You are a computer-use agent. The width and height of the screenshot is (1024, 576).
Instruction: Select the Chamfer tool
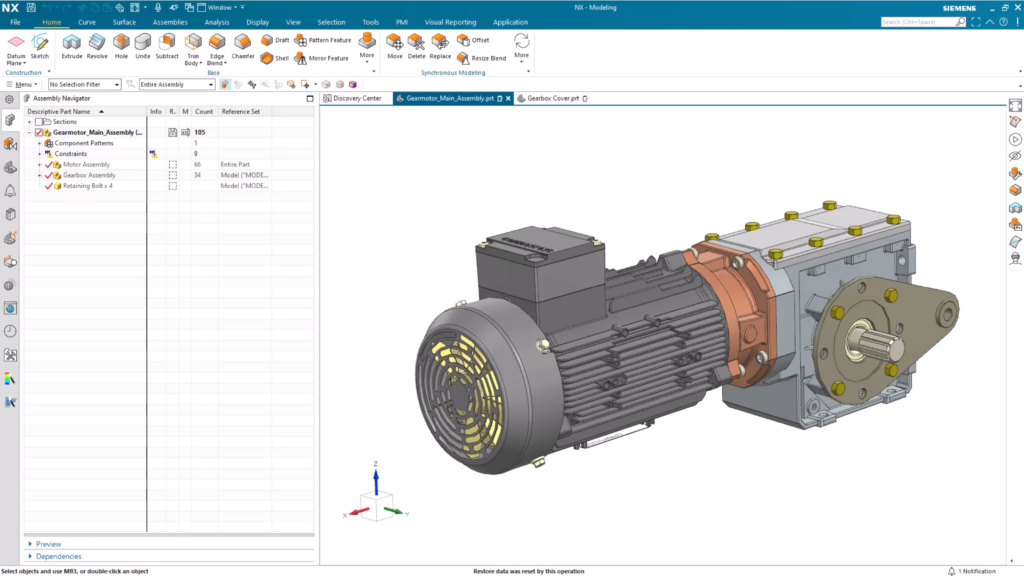click(242, 46)
